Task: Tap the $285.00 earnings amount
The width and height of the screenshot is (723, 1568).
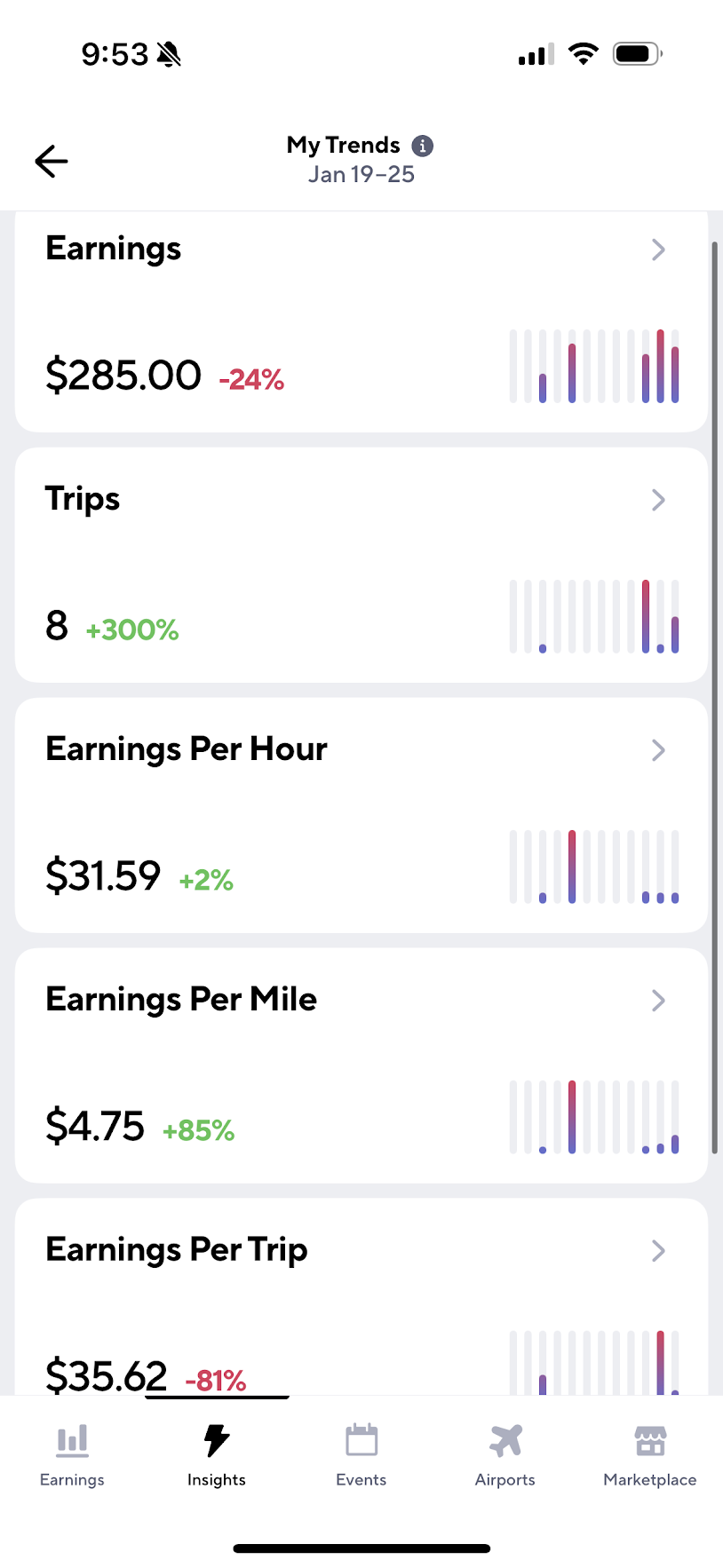Action: (x=123, y=375)
